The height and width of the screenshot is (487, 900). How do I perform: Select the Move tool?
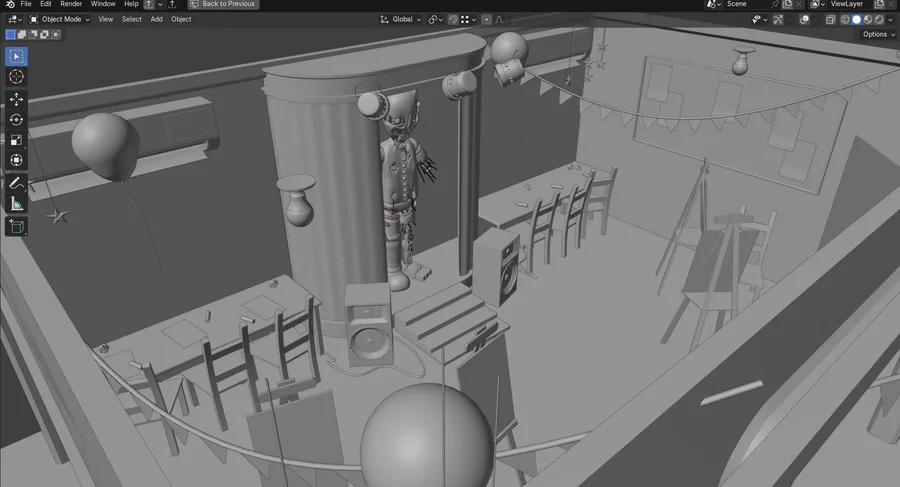16,99
